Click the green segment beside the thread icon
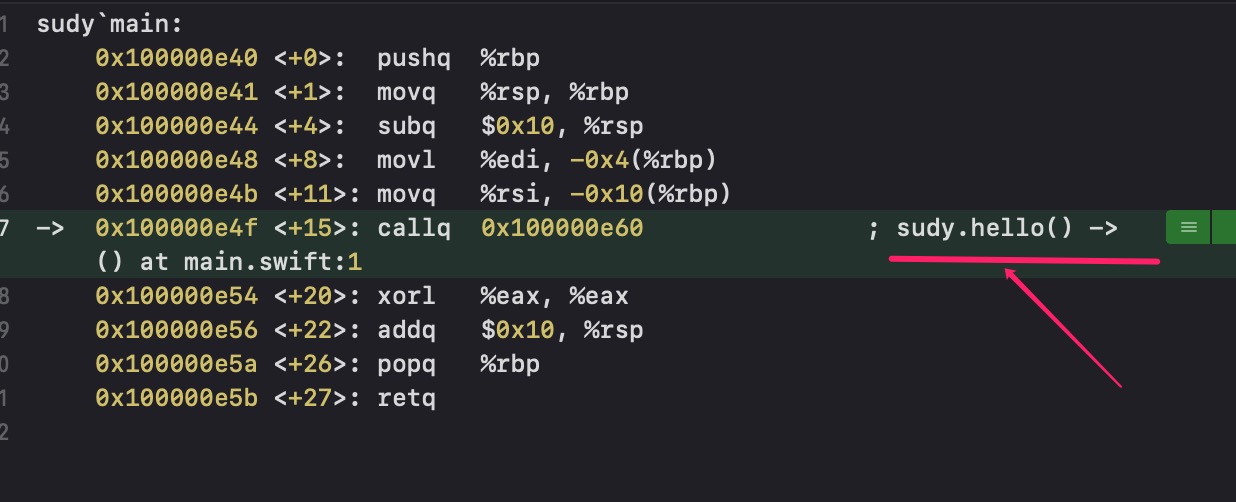1236x502 pixels. pos(1224,228)
